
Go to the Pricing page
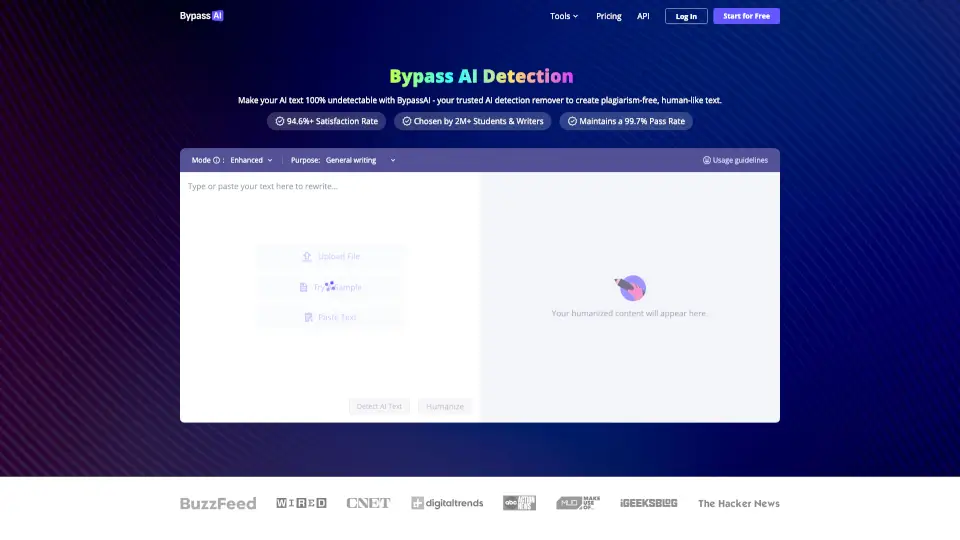pos(609,17)
